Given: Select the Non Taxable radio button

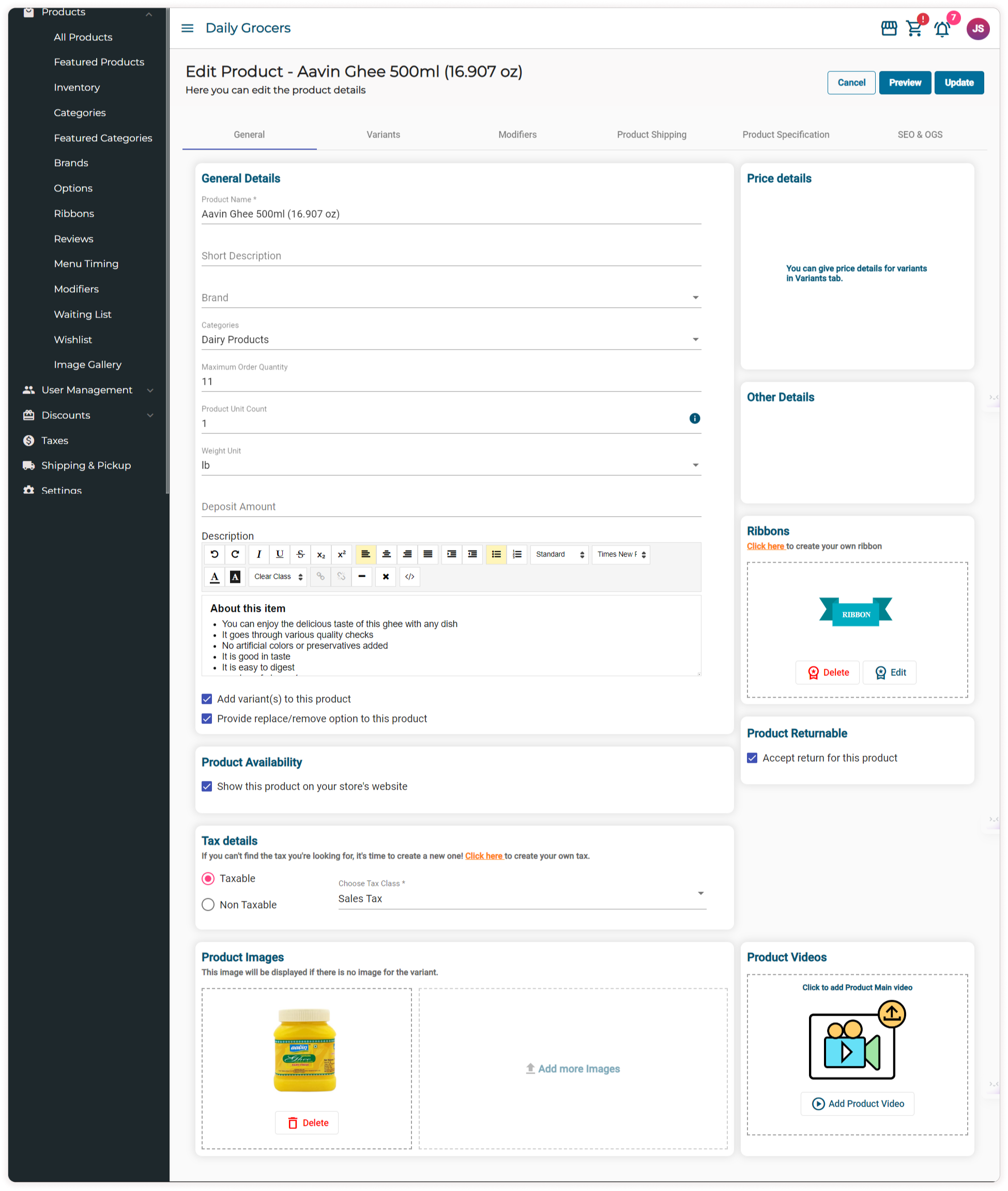Looking at the screenshot, I should point(208,904).
